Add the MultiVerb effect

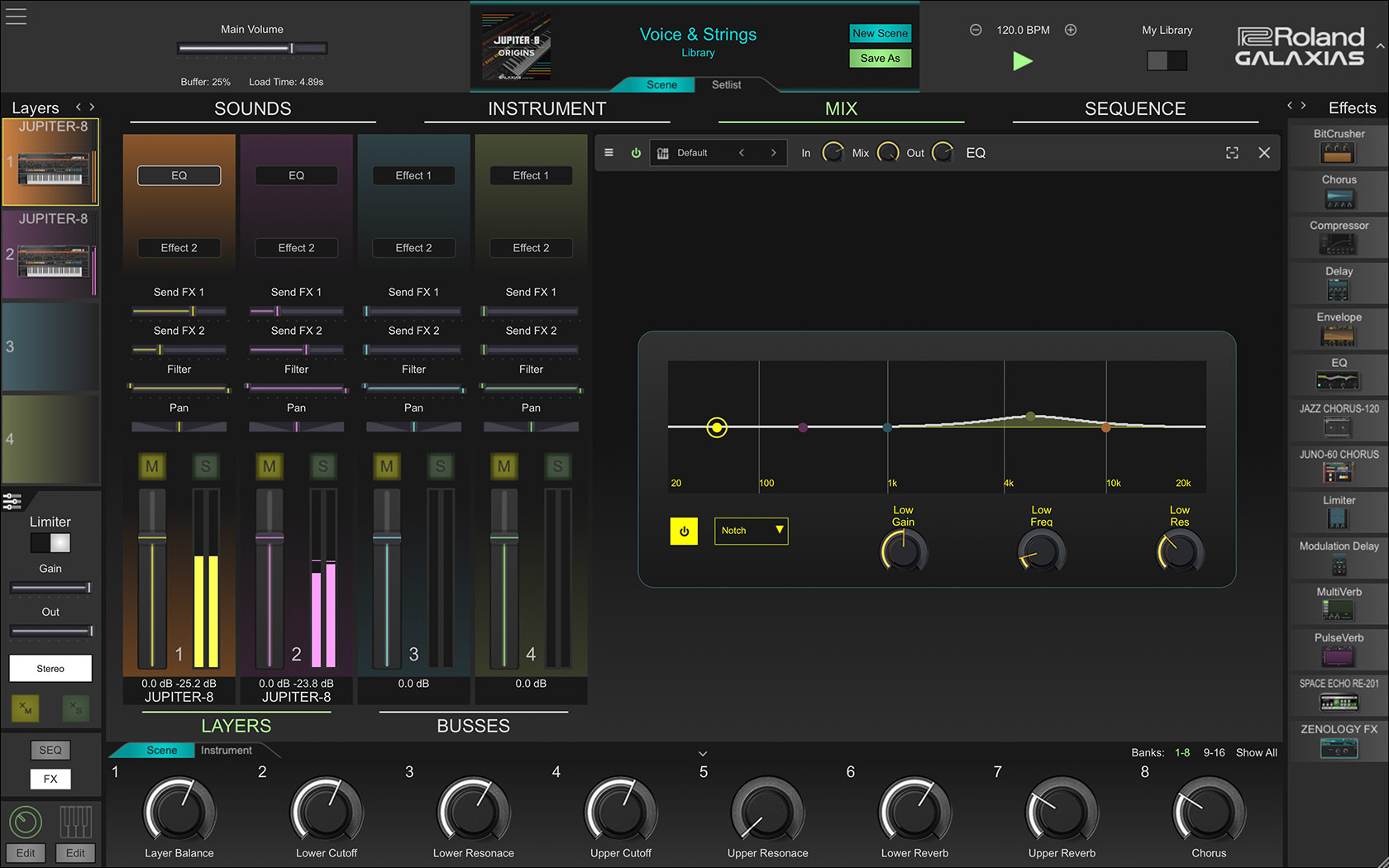1338,603
